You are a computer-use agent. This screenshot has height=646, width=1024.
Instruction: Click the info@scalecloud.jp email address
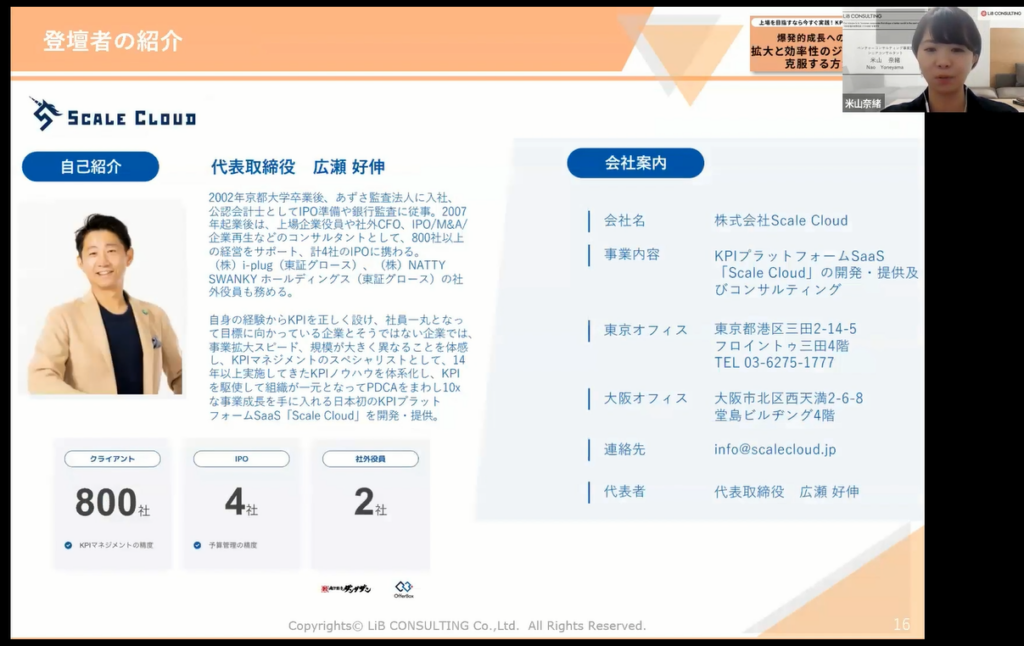pyautogui.click(x=775, y=449)
